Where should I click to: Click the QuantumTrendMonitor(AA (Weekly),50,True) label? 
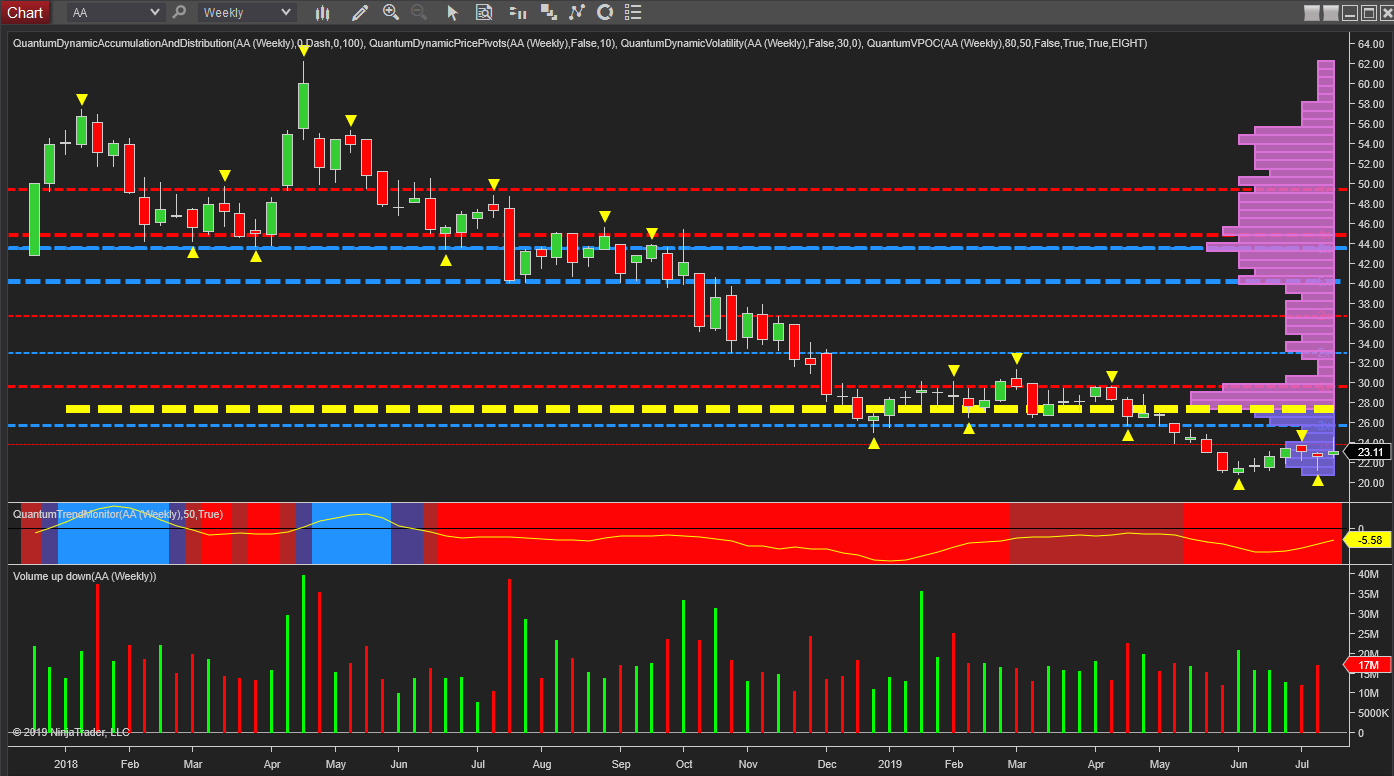tap(118, 514)
